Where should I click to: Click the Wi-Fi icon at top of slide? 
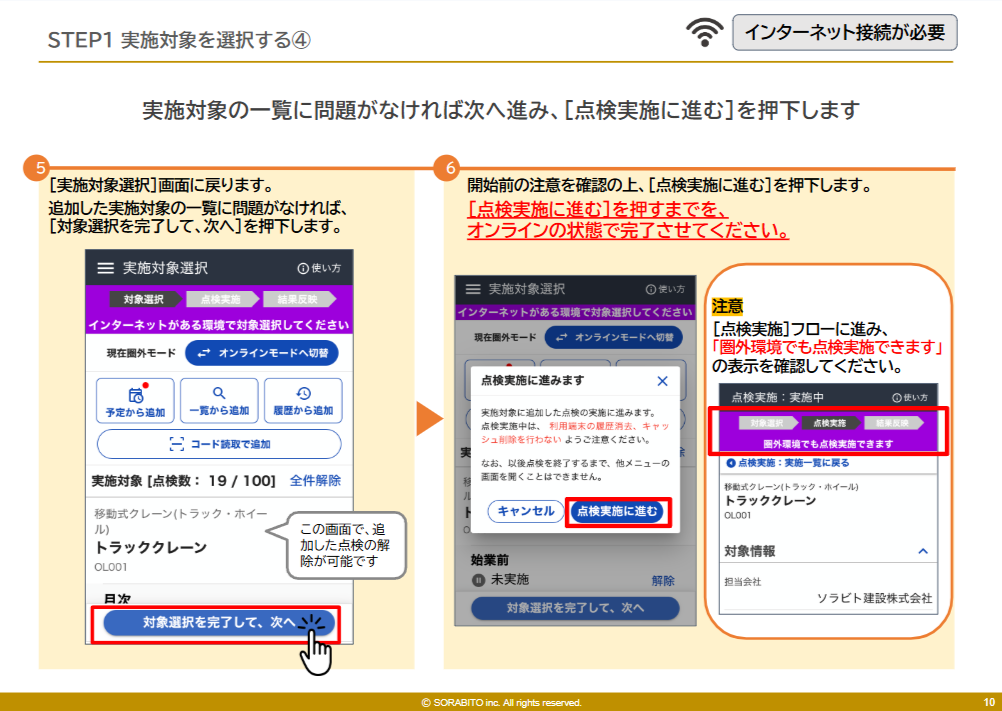click(x=705, y=33)
